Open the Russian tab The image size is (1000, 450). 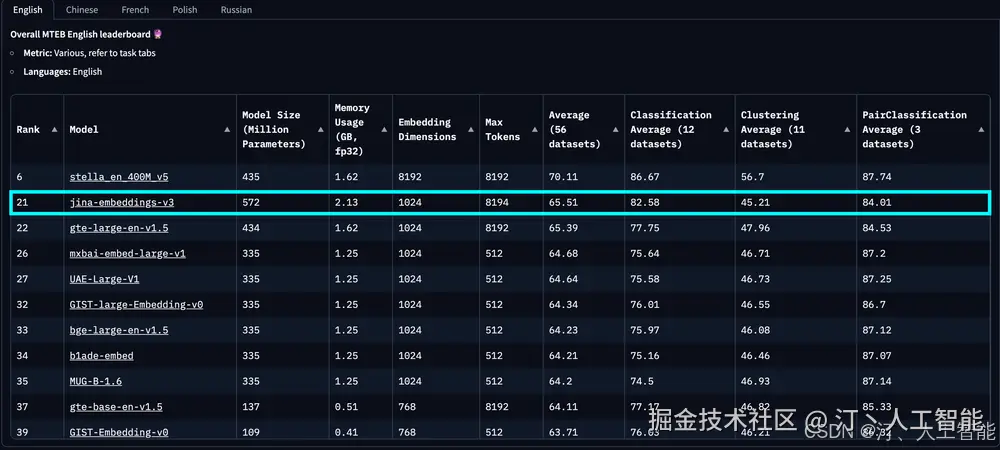(236, 10)
